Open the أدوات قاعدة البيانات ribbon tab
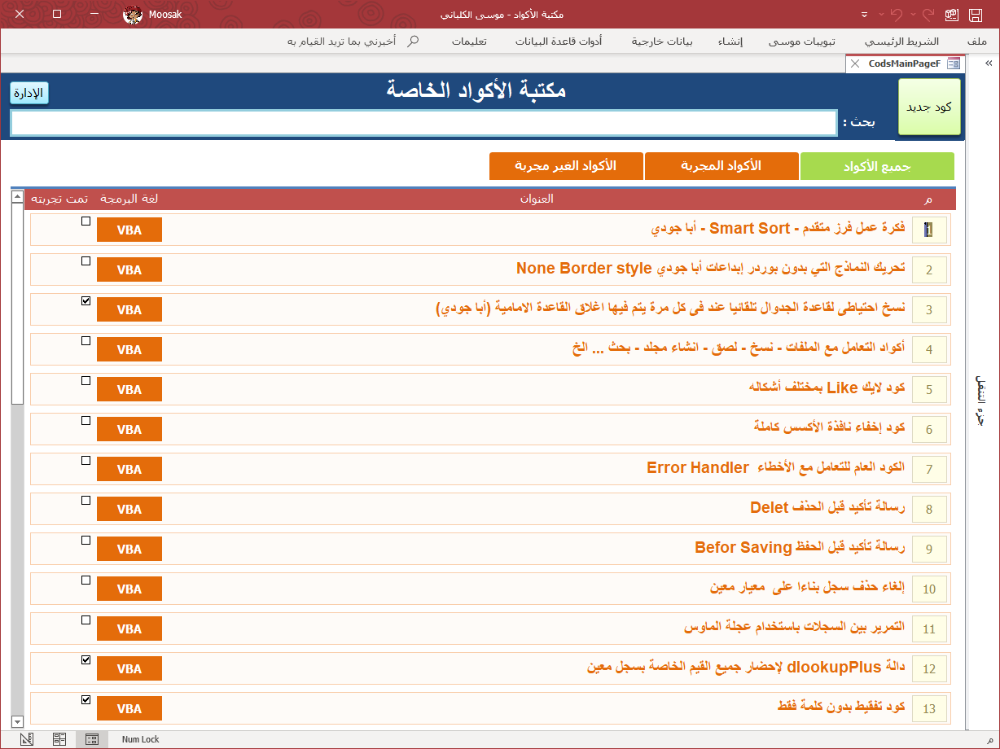The height and width of the screenshot is (749, 1000). point(559,41)
